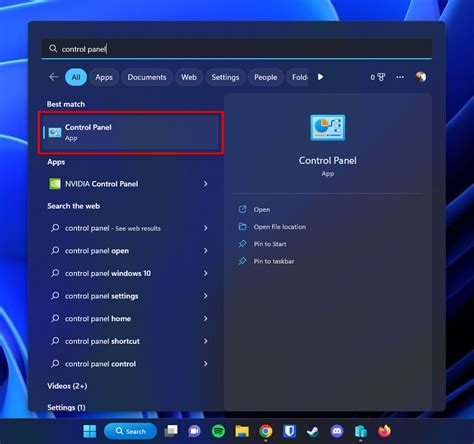Image resolution: width=474 pixels, height=444 pixels.
Task: Expand 'control panel settings' suggestion chevron
Action: [x=206, y=296]
